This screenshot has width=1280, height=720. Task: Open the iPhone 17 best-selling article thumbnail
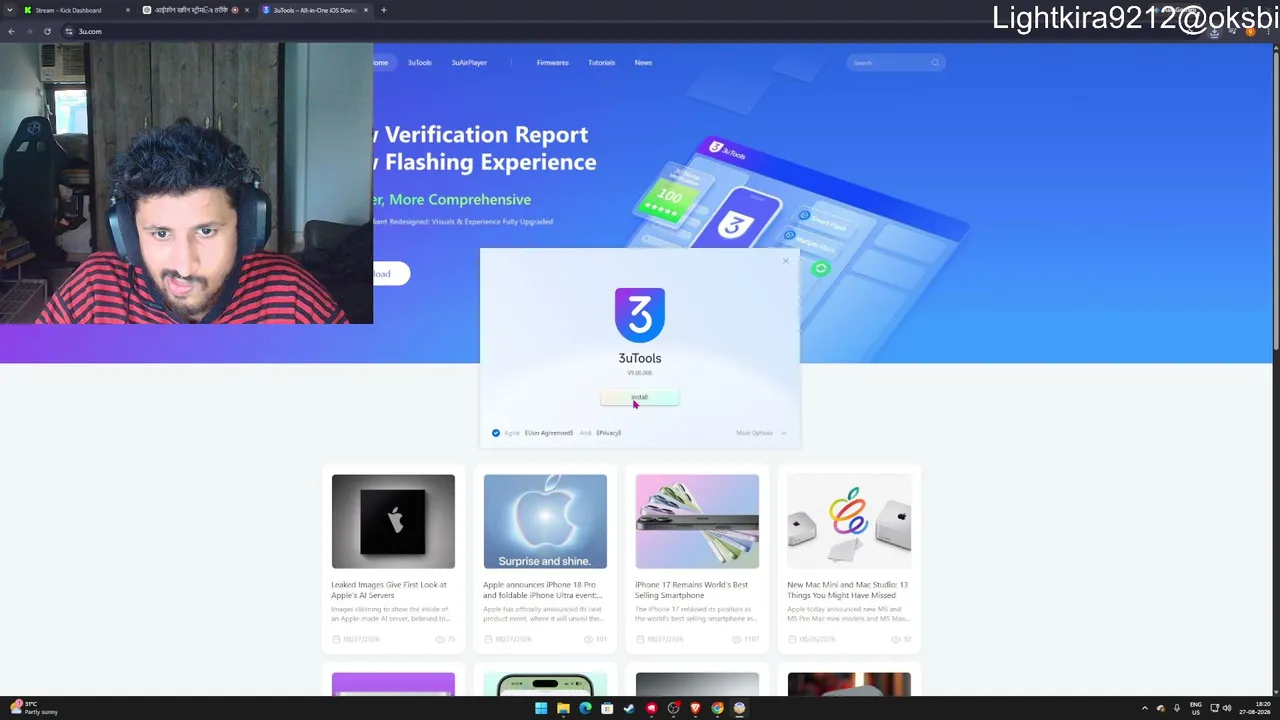(x=697, y=521)
